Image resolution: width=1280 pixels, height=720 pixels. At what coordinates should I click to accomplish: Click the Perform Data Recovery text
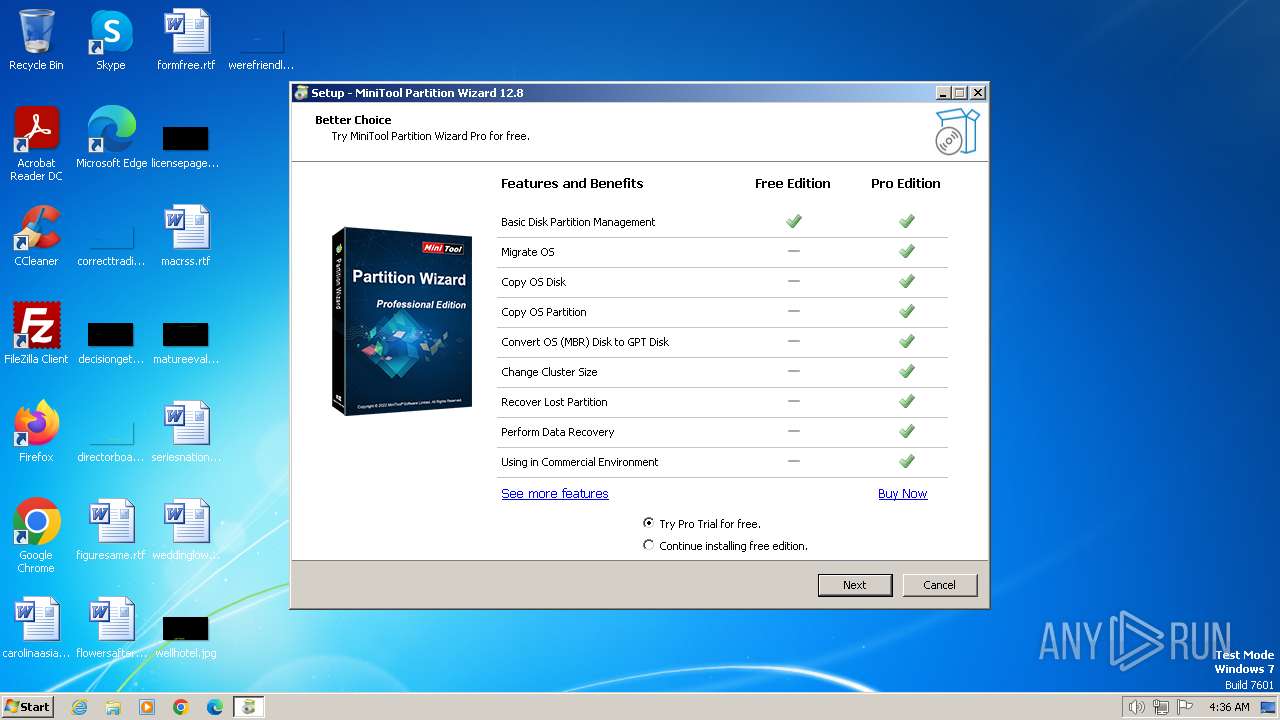558,432
